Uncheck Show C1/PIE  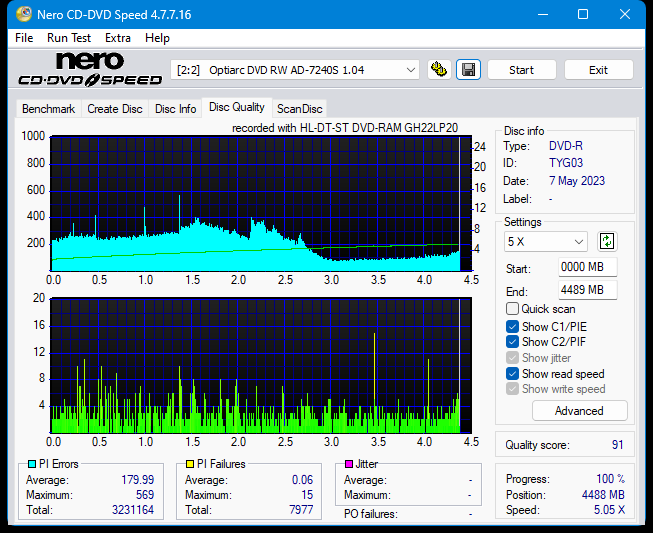(513, 326)
